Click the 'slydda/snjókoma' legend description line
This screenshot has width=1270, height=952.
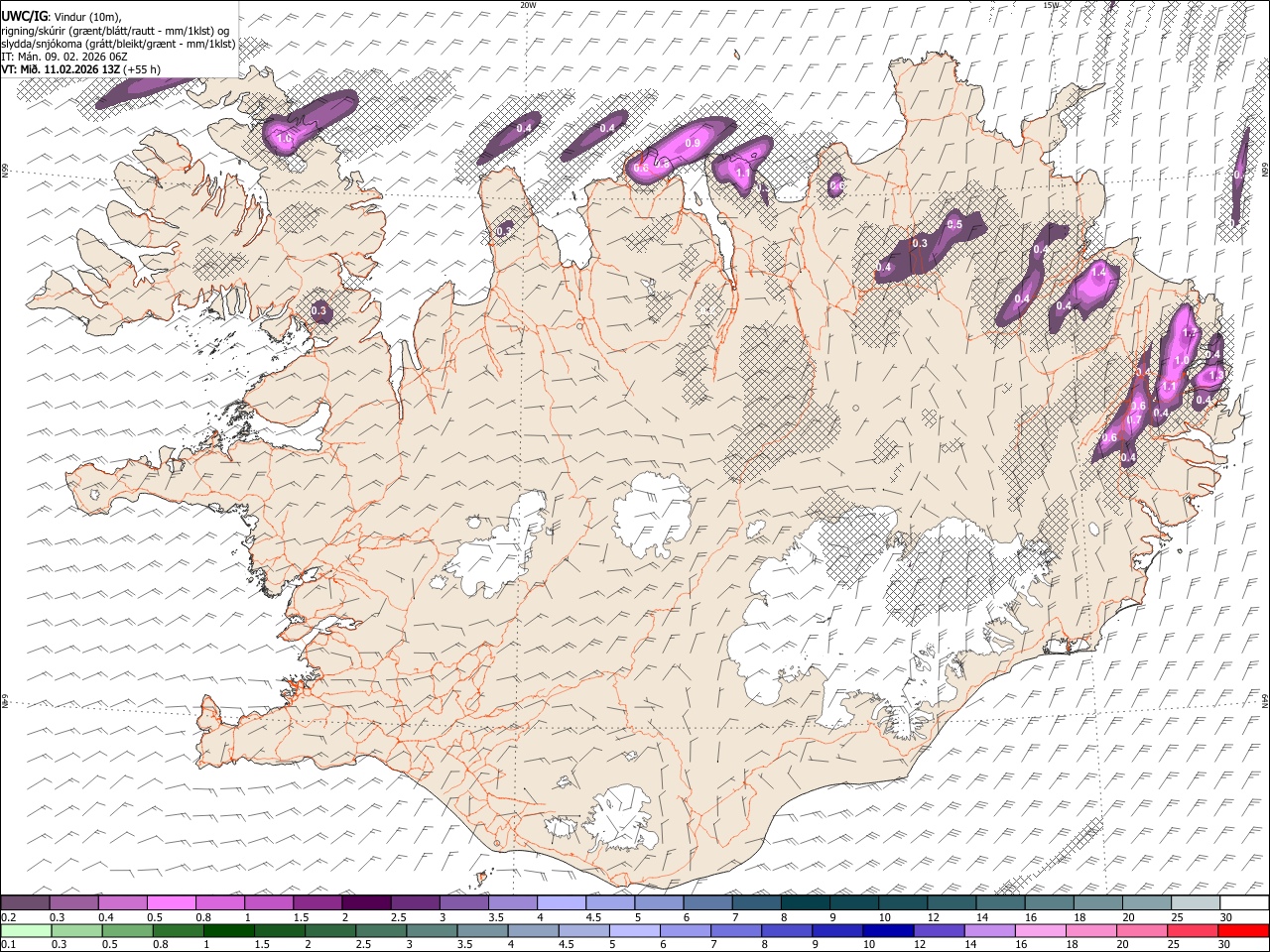[118, 44]
